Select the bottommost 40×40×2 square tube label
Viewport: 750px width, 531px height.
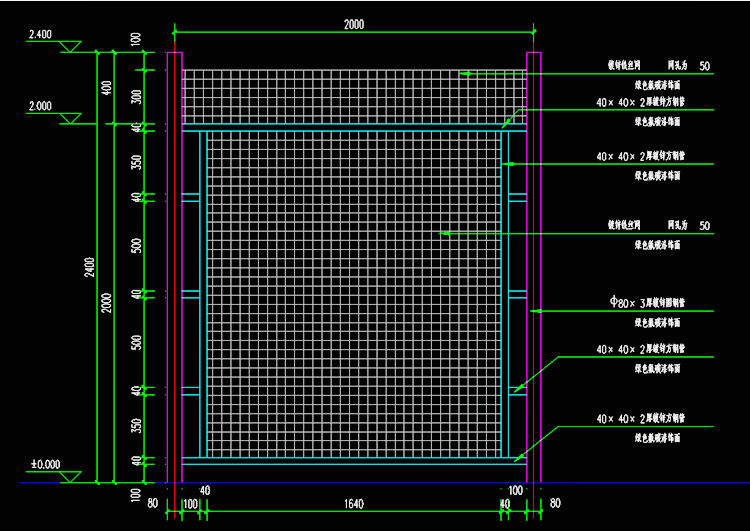pyautogui.click(x=640, y=417)
